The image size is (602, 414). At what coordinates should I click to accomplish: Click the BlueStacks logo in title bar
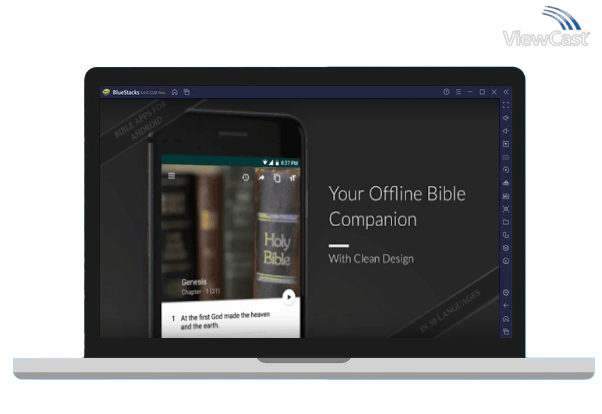click(106, 92)
